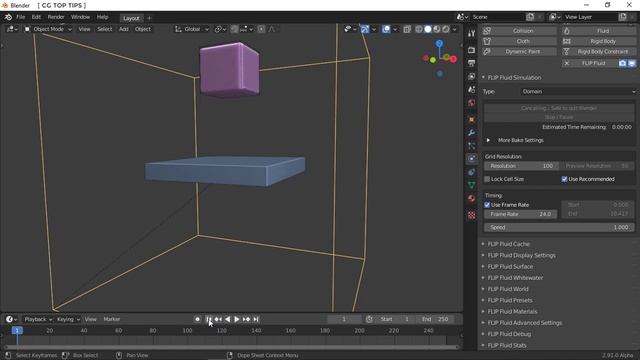Switch to wireframe viewport shading
Screen dimensions: 640x360
pyautogui.click(x=419, y=29)
